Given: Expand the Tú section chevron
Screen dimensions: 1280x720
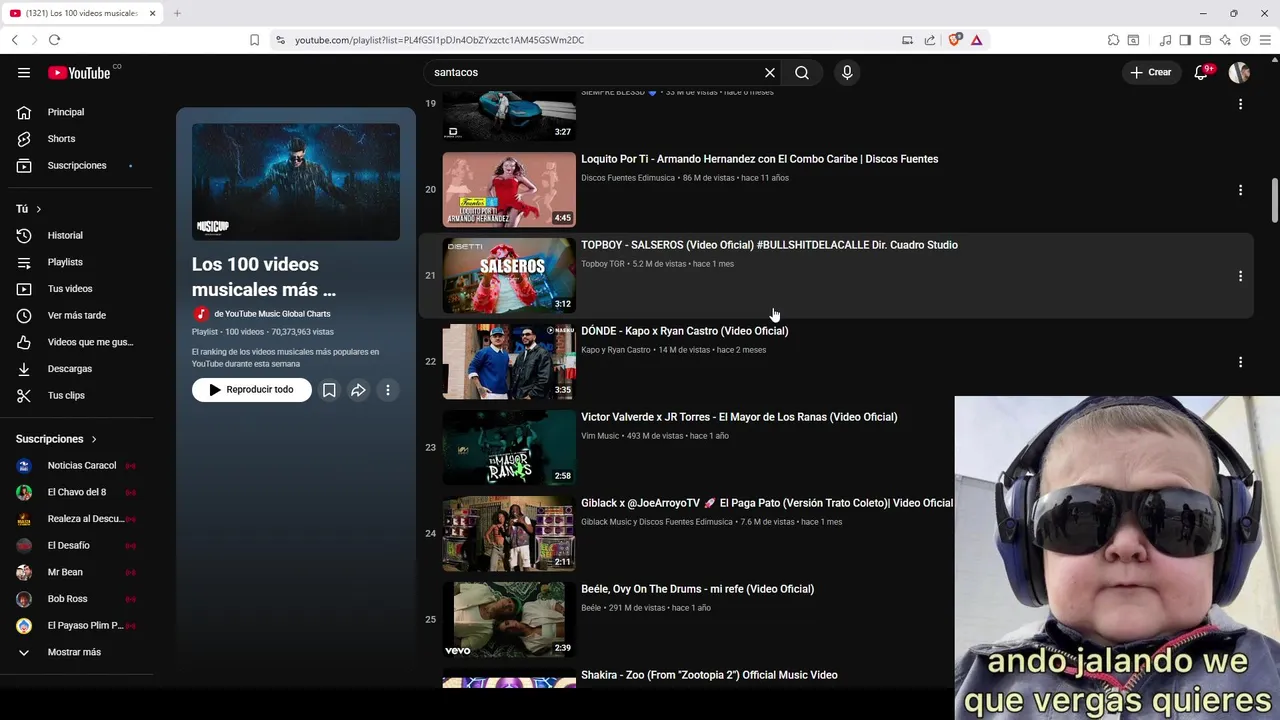Looking at the screenshot, I should coord(39,209).
